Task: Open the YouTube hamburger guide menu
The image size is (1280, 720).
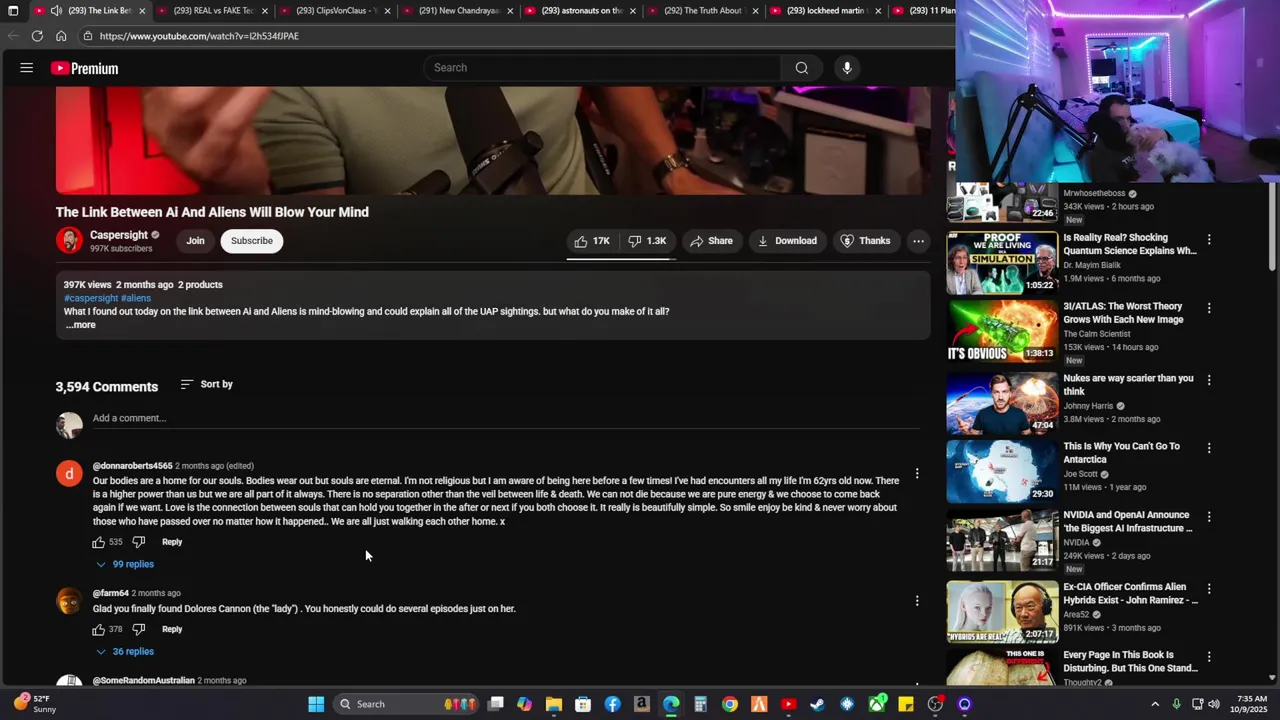Action: [27, 68]
